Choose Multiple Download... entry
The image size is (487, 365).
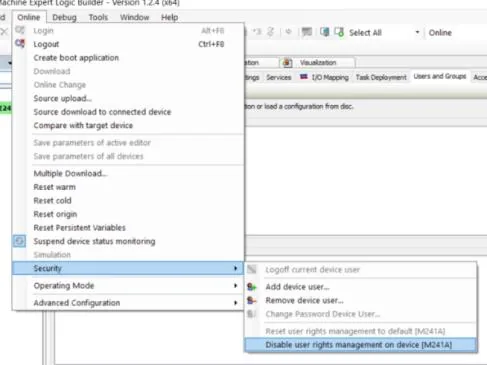128,173
